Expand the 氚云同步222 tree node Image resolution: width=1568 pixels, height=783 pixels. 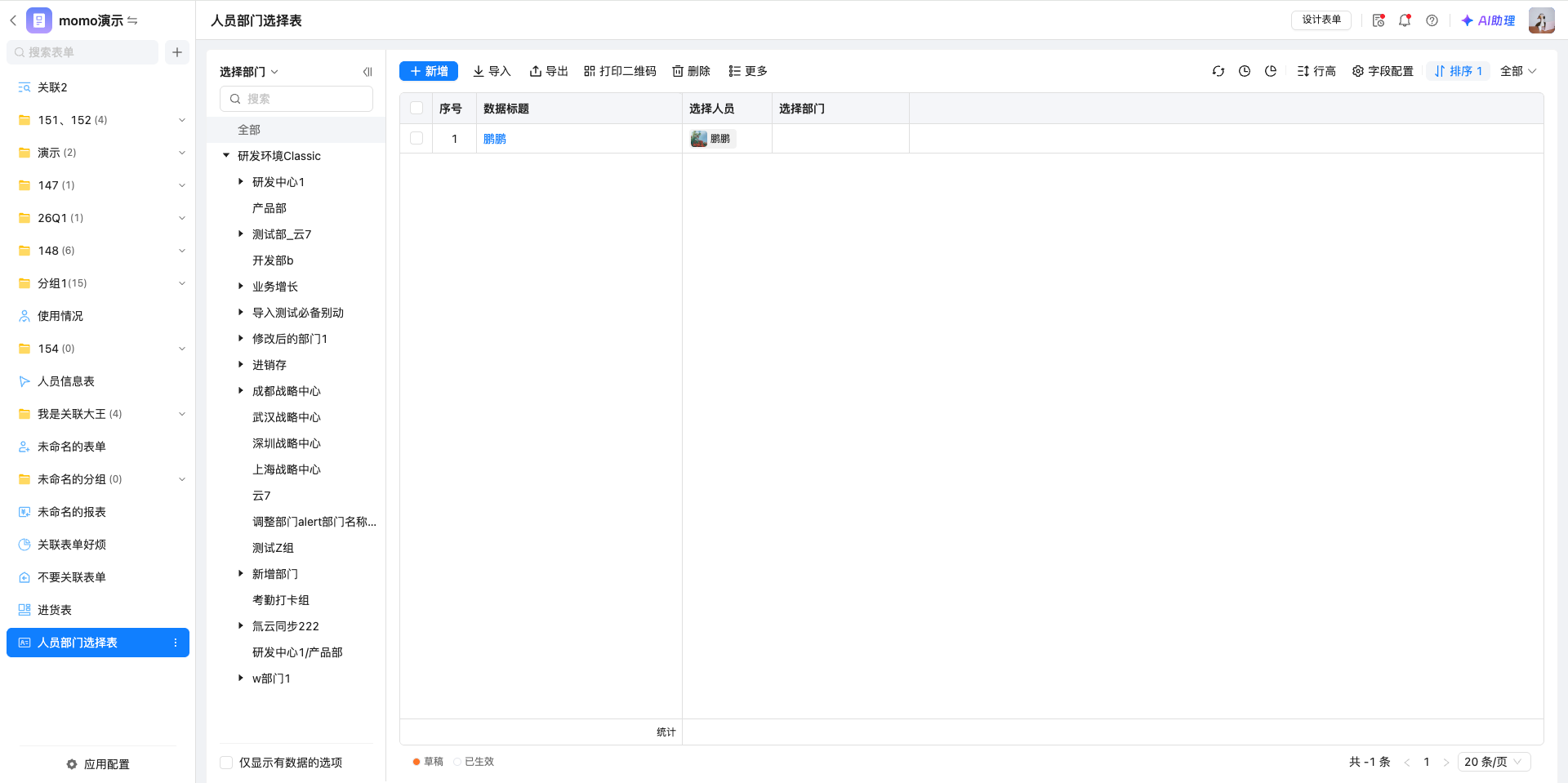click(241, 625)
